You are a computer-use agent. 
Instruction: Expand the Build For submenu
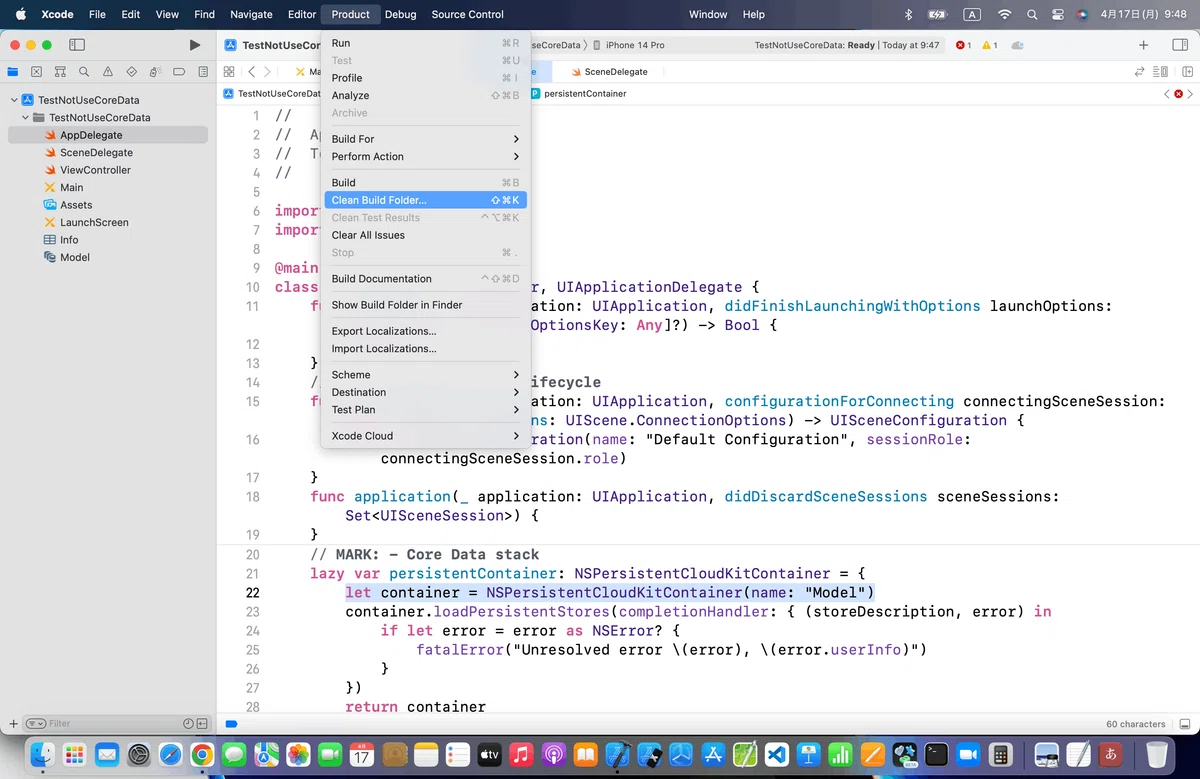pos(425,139)
